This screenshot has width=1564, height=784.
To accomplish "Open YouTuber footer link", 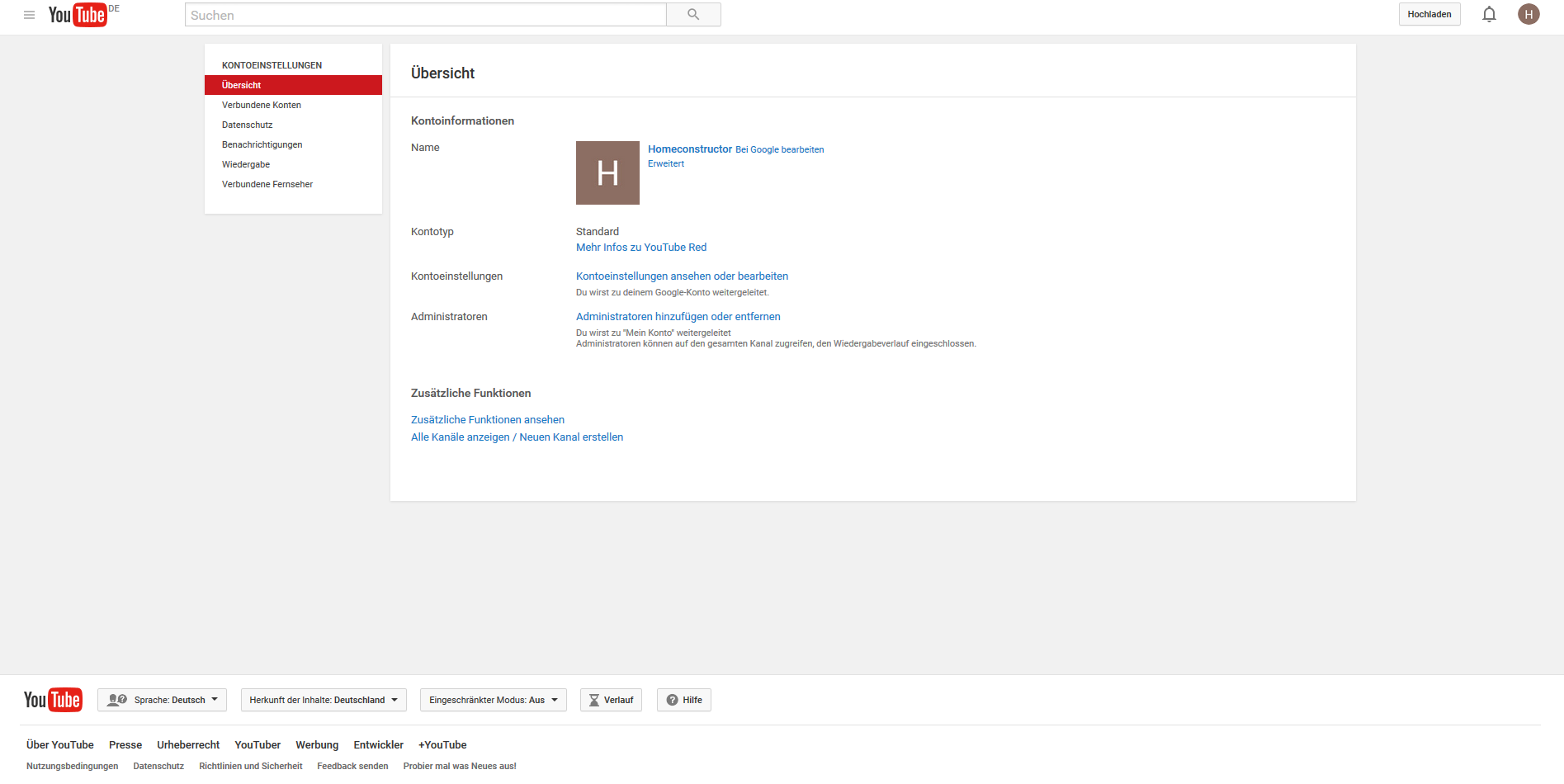I will (258, 745).
